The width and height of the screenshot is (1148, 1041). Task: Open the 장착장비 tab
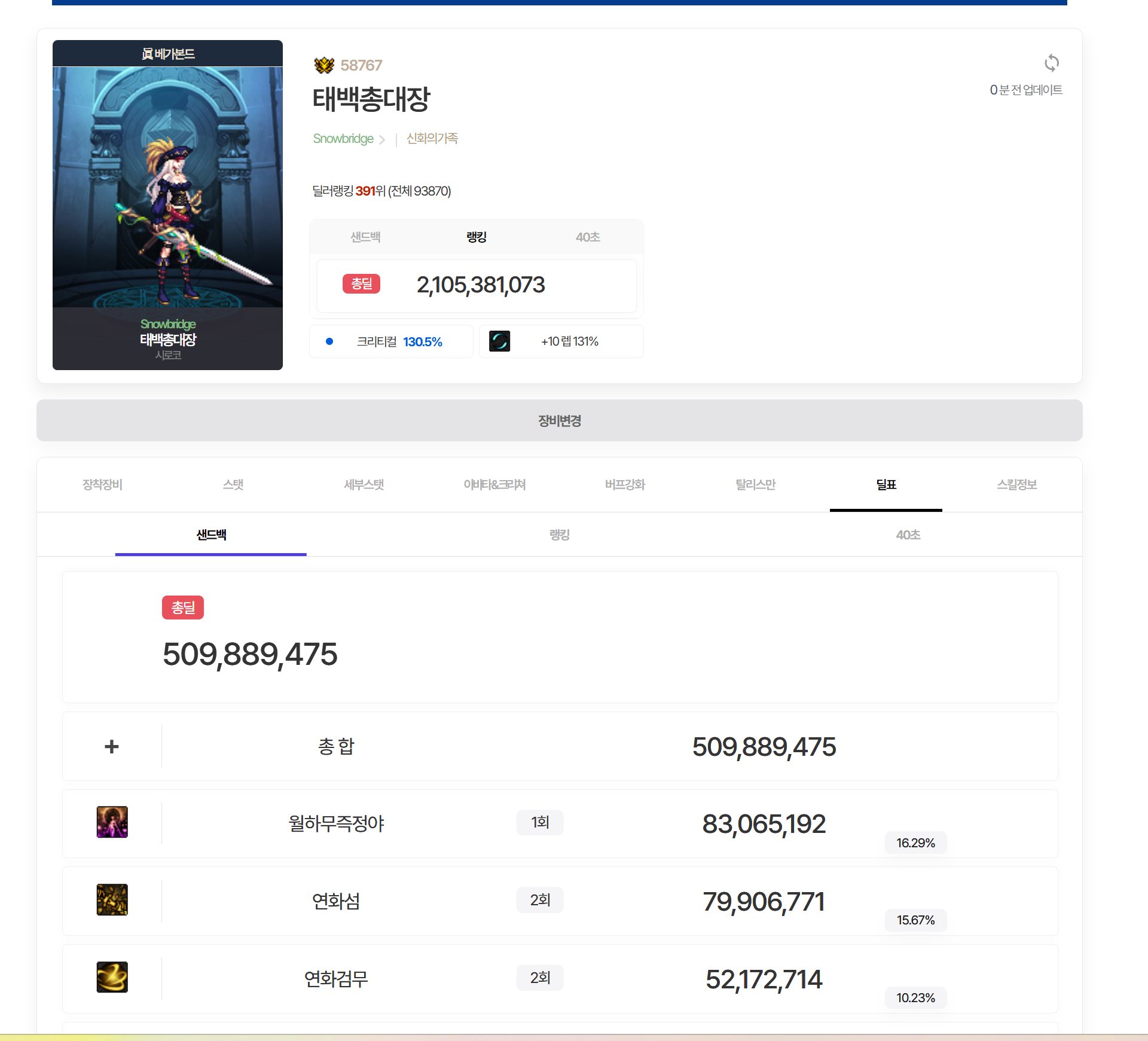click(x=102, y=484)
